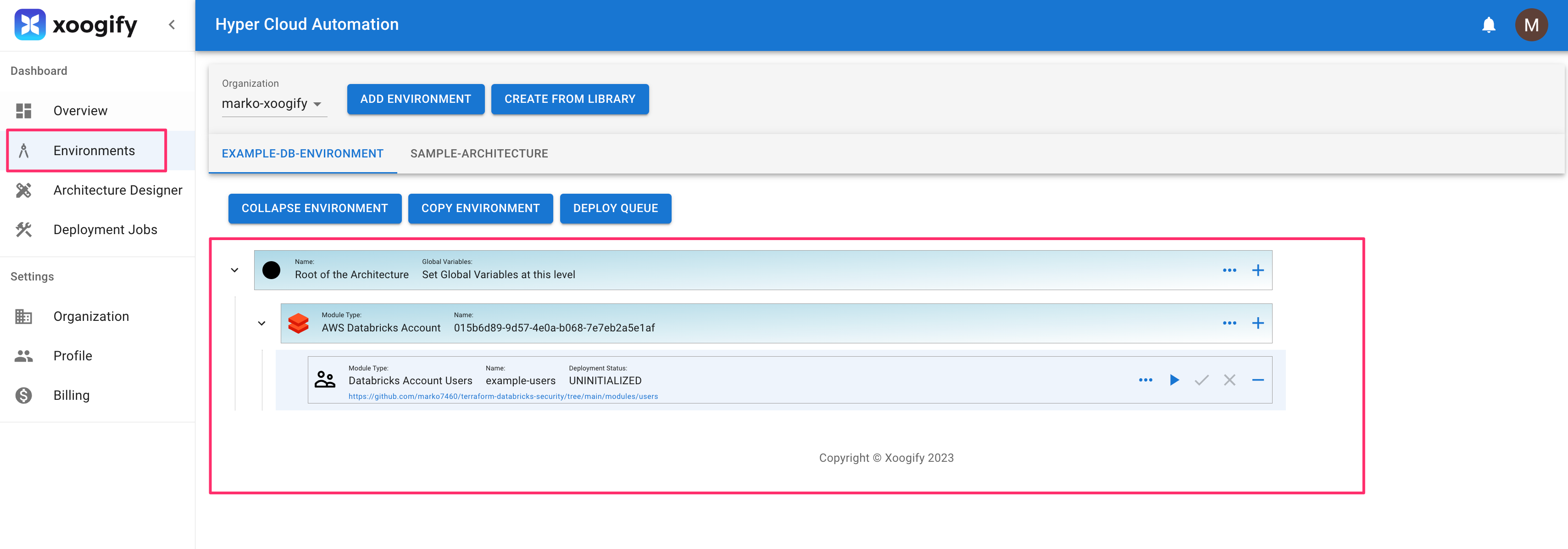Collapse the Root of the Architecture node
Viewport: 1568px width, 549px height.
[x=234, y=270]
